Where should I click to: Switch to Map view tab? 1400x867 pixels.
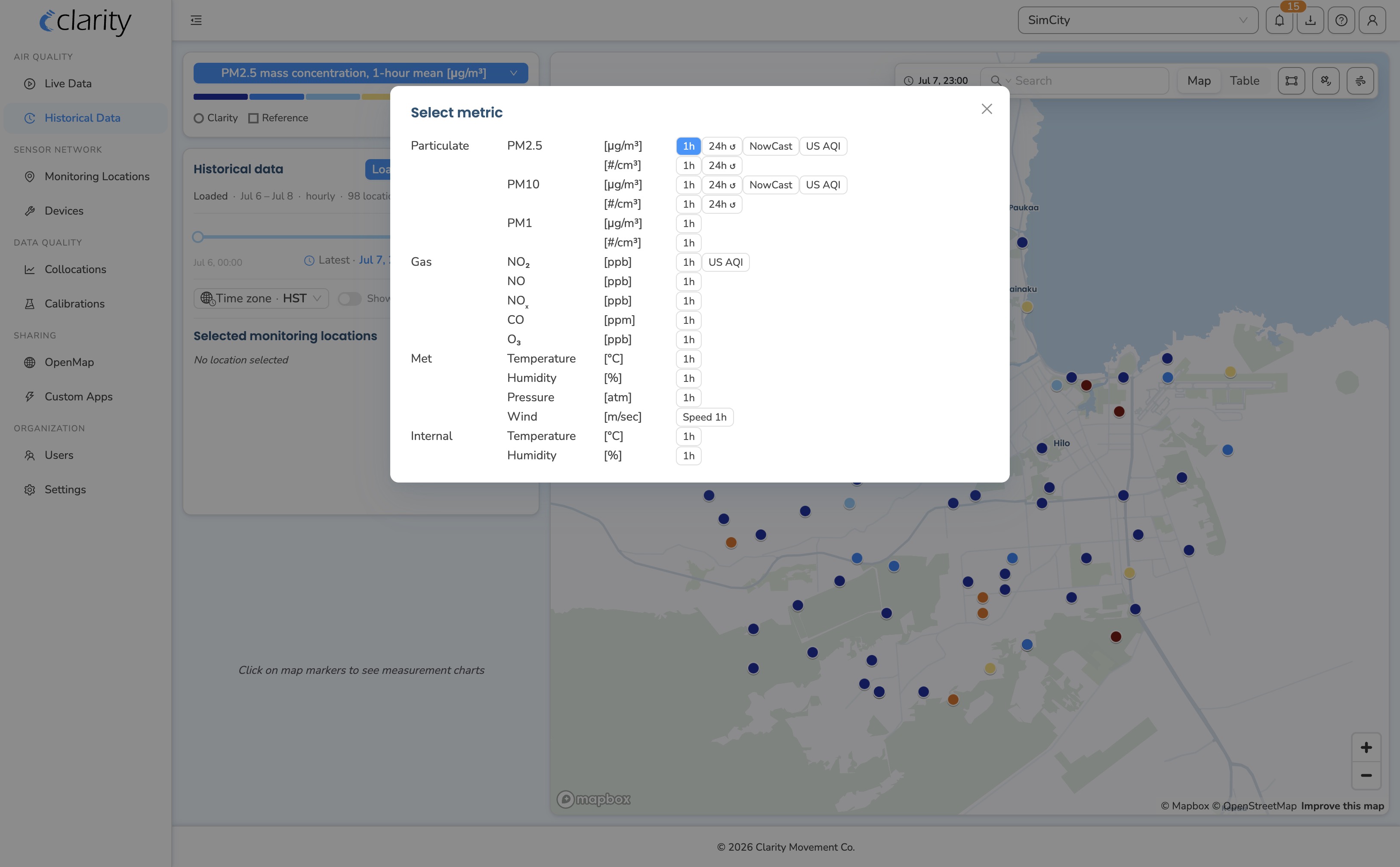tap(1199, 81)
